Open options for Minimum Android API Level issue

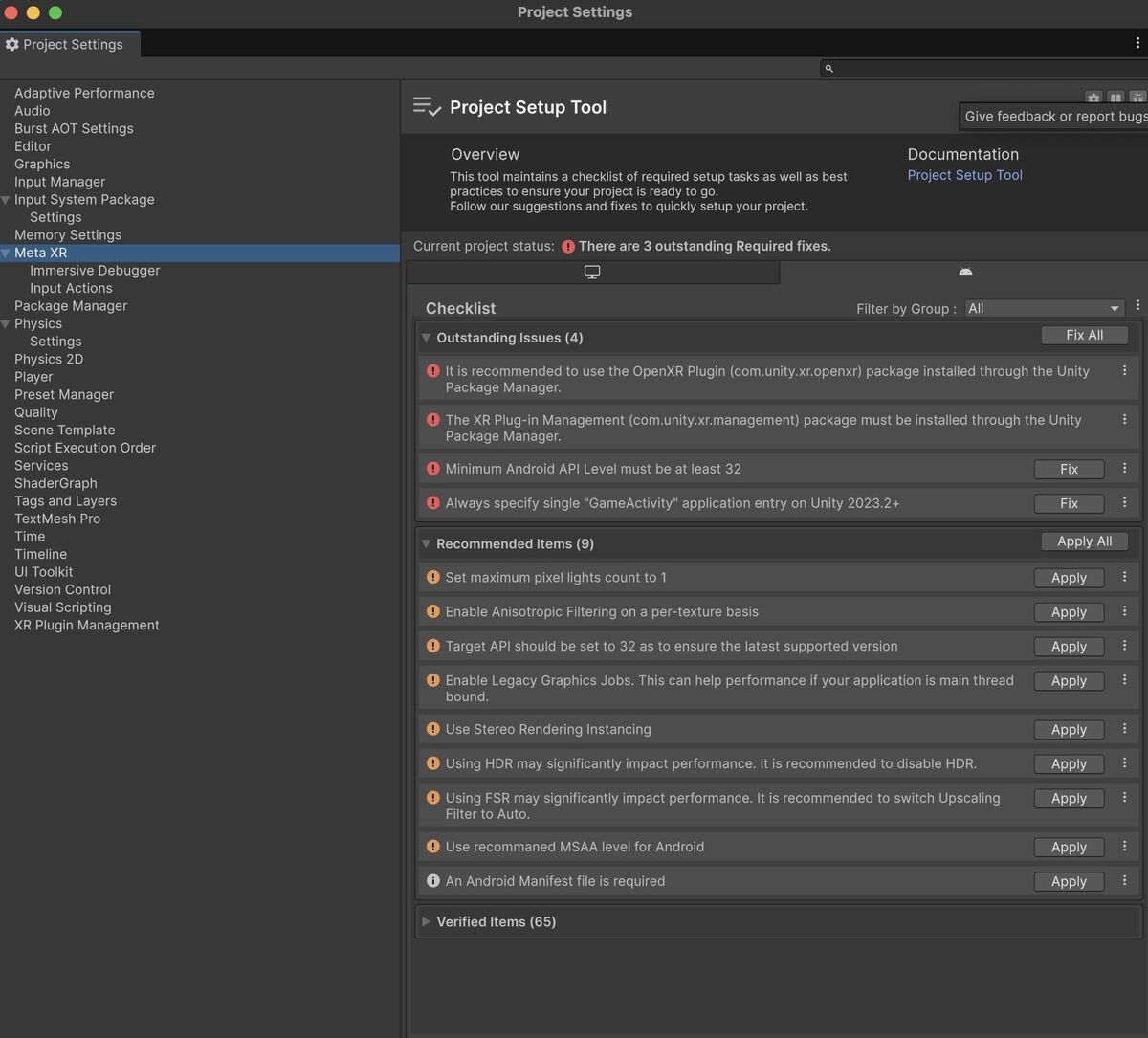[1124, 469]
